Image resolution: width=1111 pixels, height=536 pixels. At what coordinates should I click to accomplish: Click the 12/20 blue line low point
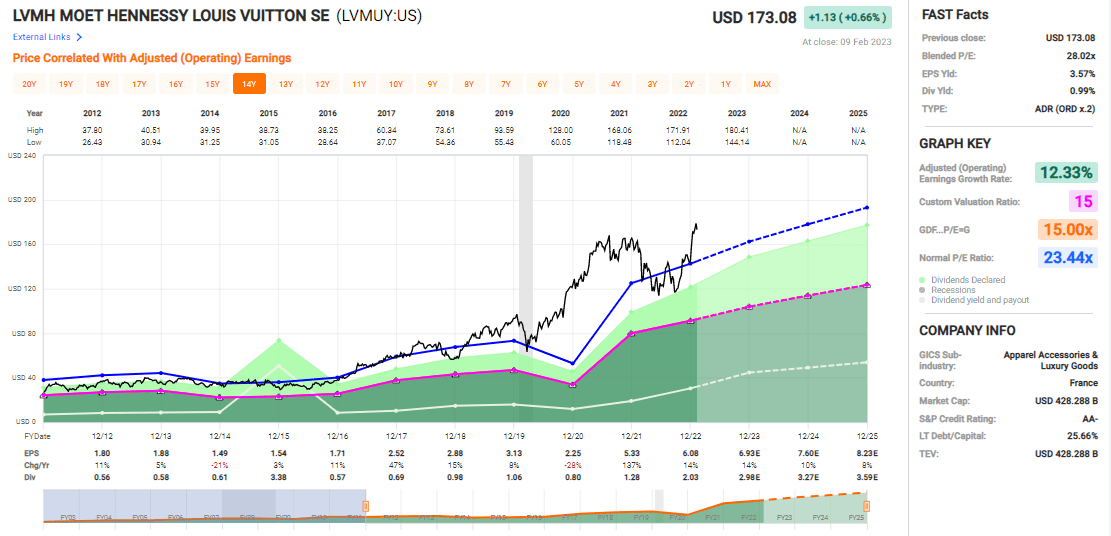click(x=573, y=363)
